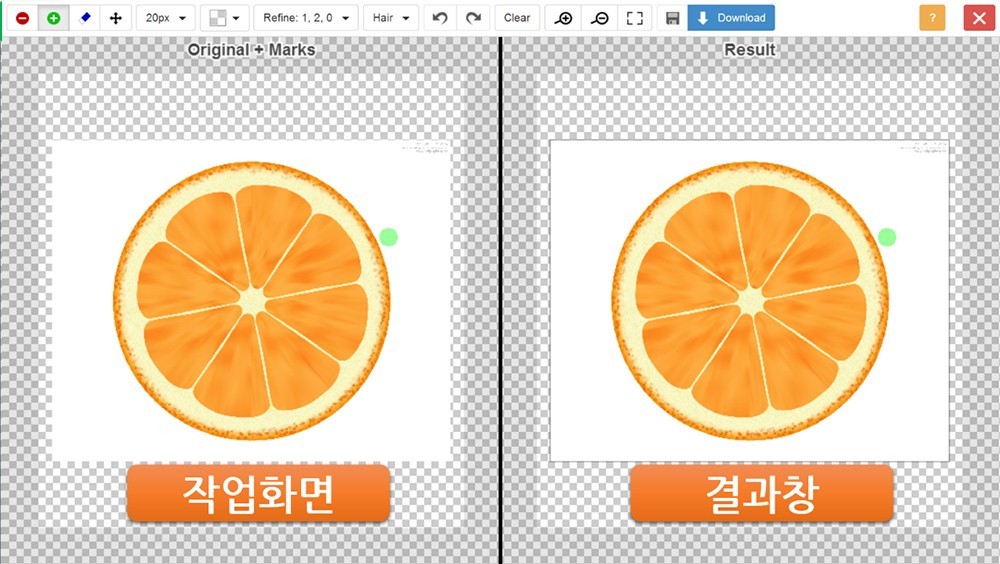Redo the last undone mark
Image resolution: width=1000 pixels, height=564 pixels.
473,18
